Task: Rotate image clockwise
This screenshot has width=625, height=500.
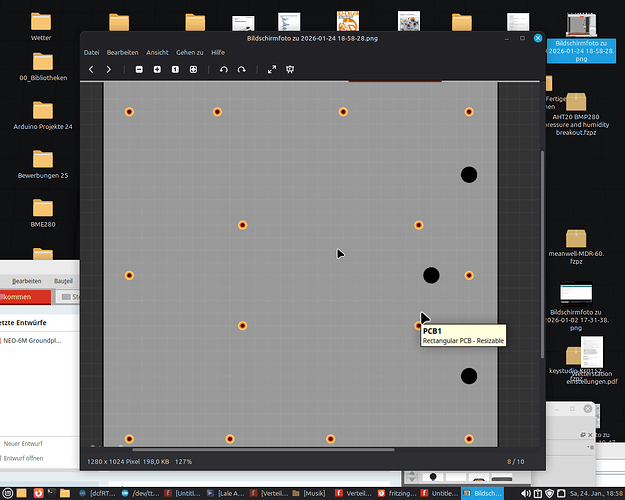Action: coord(241,69)
